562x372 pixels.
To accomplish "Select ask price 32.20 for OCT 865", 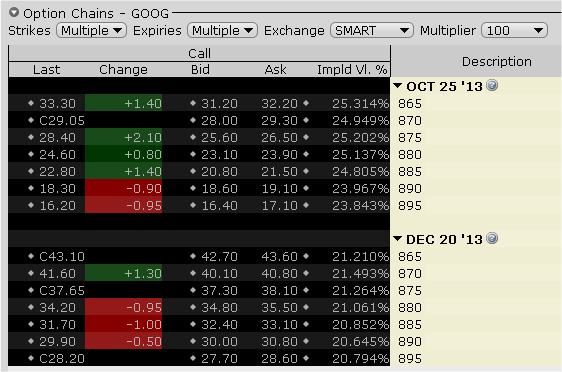I will pyautogui.click(x=279, y=104).
